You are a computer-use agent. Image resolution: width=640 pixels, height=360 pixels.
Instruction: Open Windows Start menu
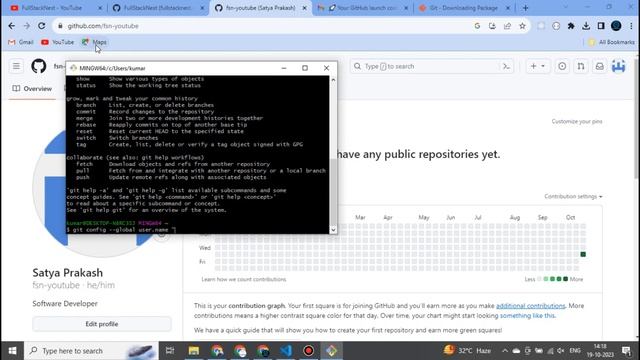click(12, 351)
